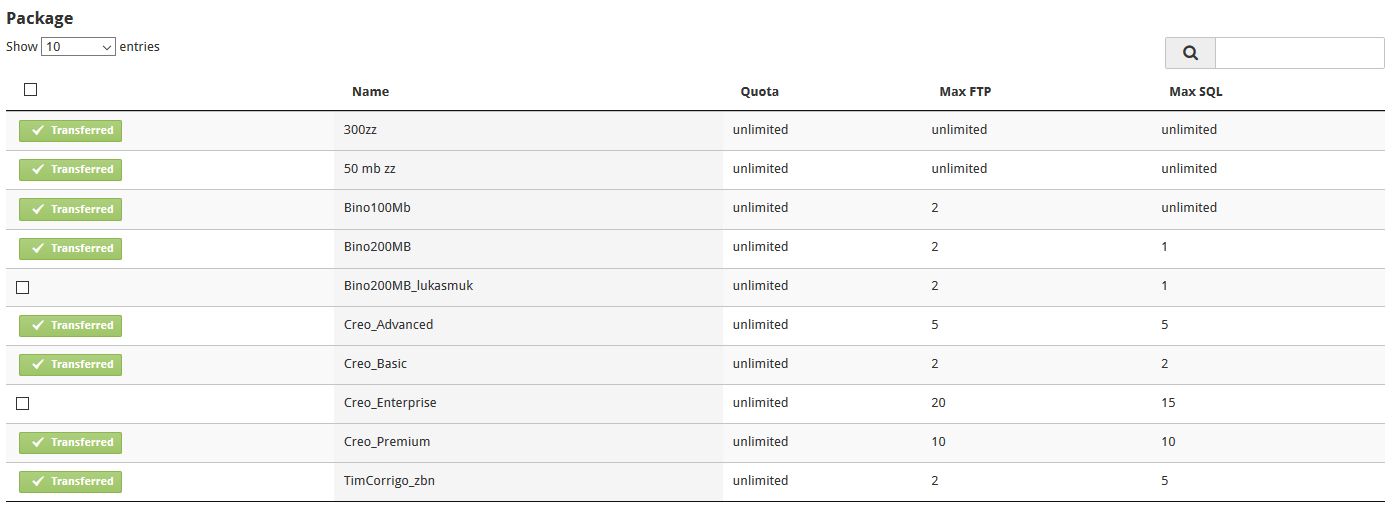1395x508 pixels.
Task: Focus the package search input field
Action: point(1299,53)
